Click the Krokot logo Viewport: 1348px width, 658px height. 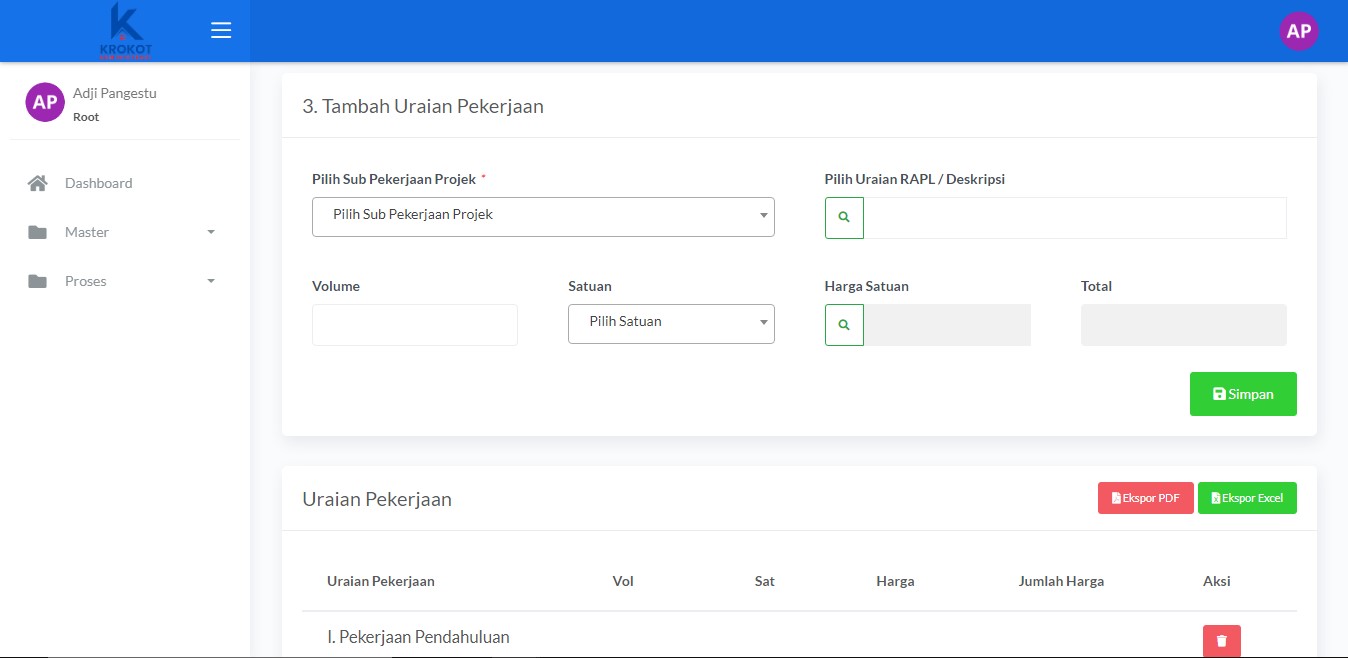pos(126,30)
